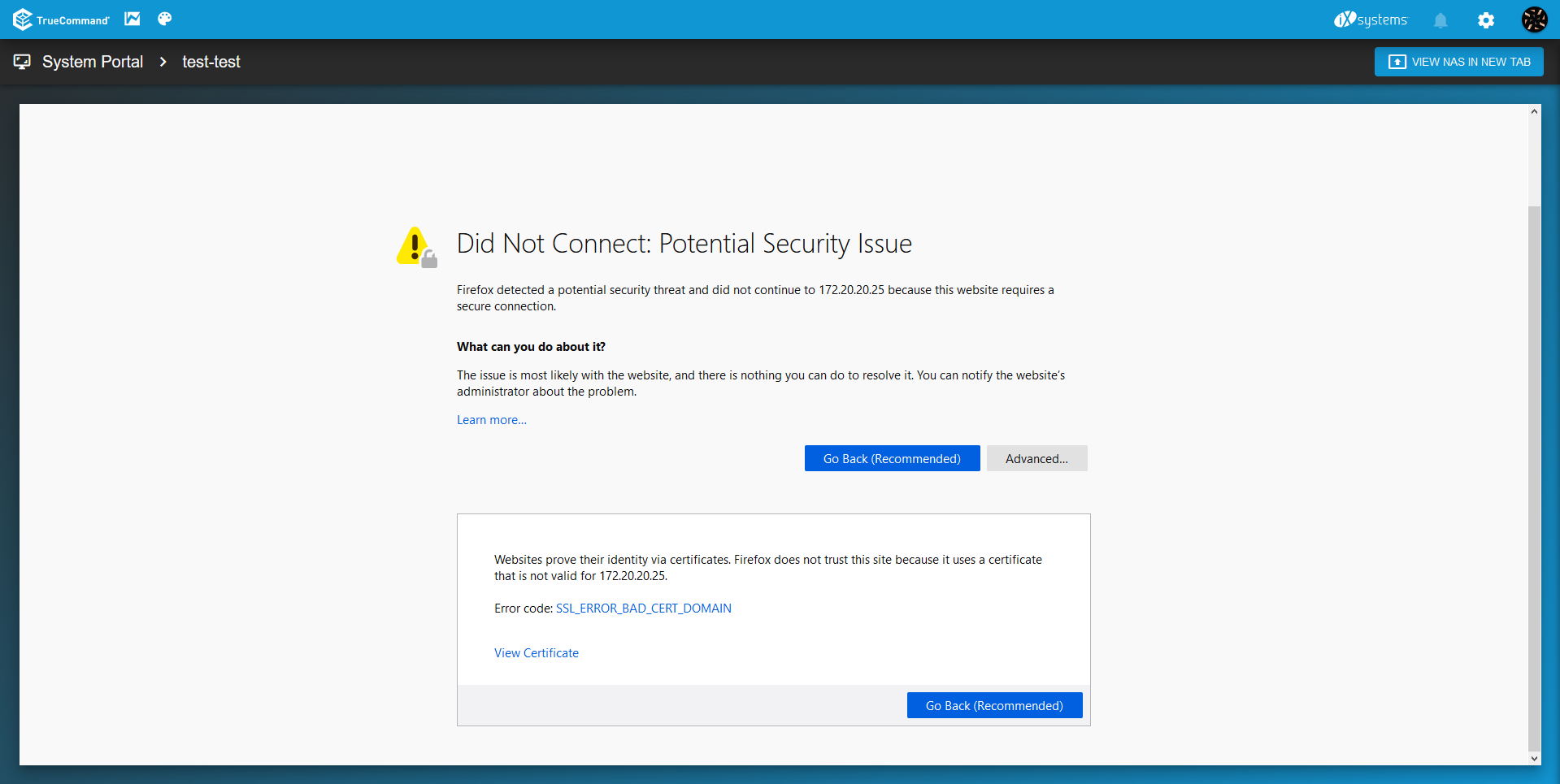Click the TrueCommand logo
This screenshot has height=784, width=1560.
(61, 19)
